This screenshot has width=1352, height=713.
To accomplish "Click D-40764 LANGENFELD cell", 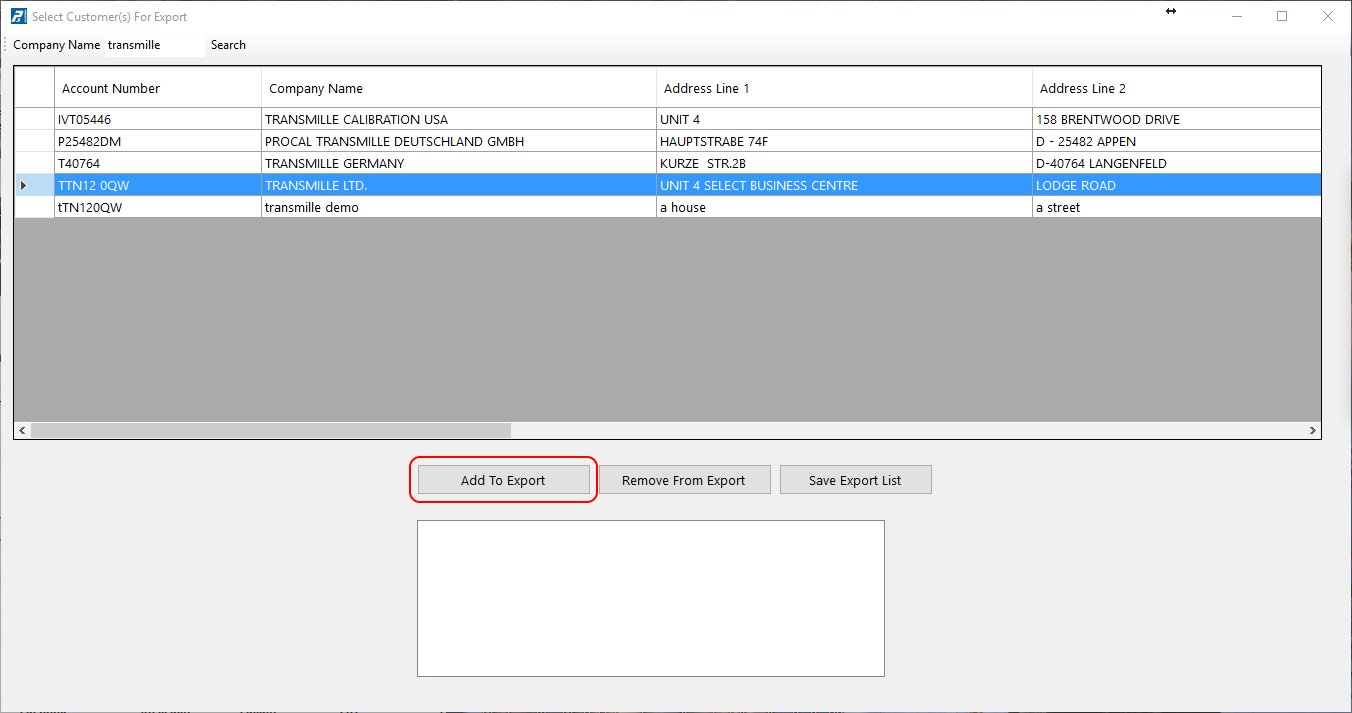I will coord(1177,163).
